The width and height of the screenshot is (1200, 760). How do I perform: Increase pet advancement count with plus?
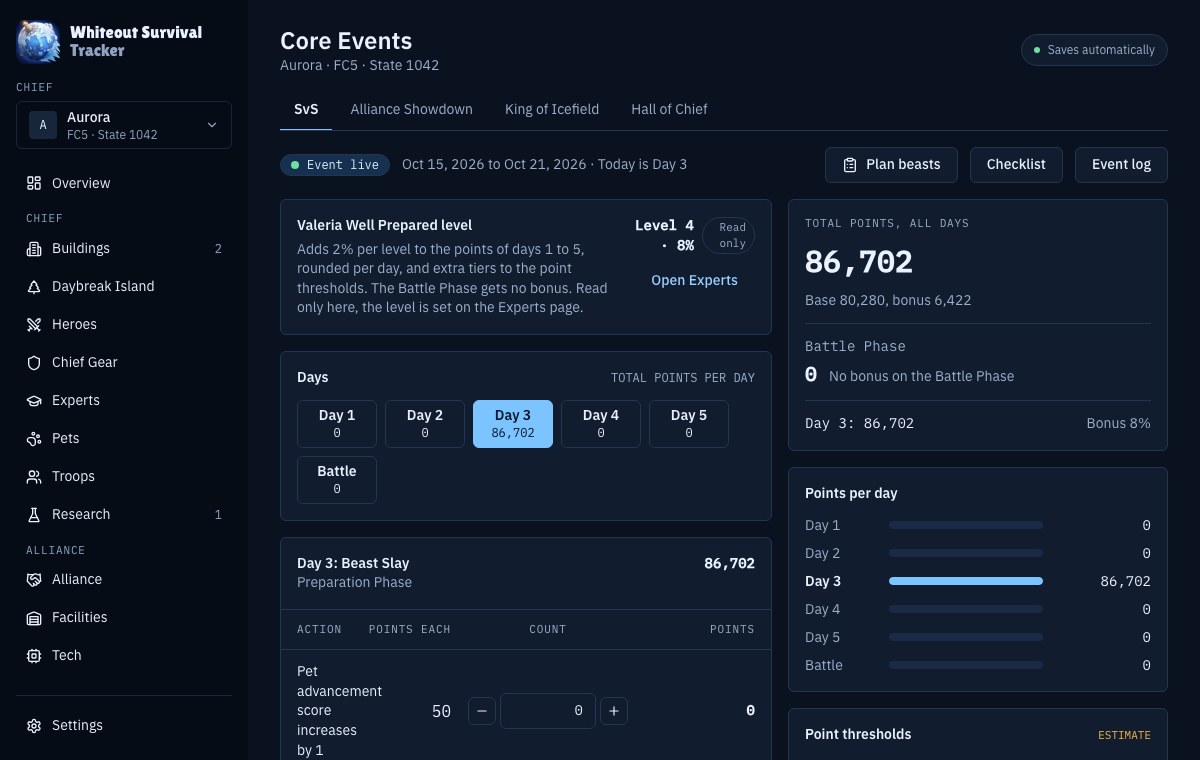point(614,711)
